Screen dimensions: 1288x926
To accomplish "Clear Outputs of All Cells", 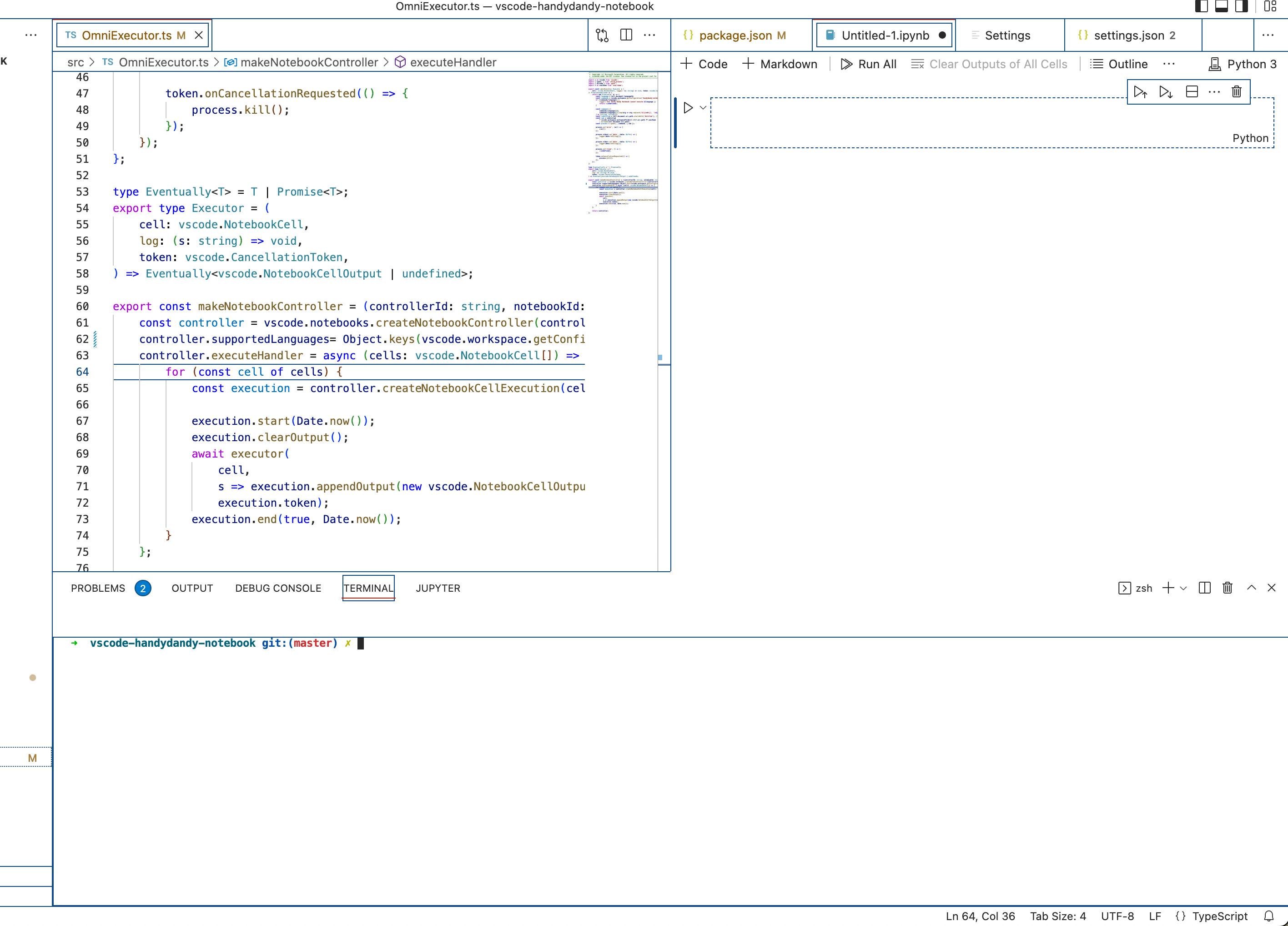I will tap(989, 64).
